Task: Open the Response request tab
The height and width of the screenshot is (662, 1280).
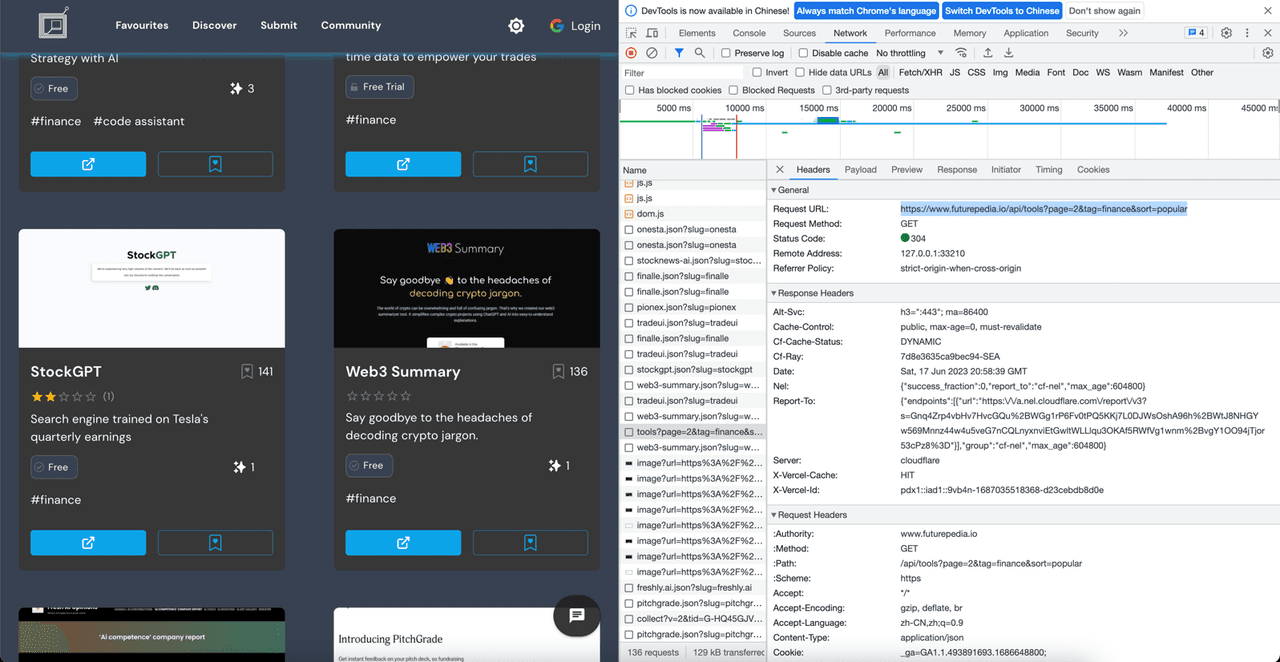Action: point(957,170)
